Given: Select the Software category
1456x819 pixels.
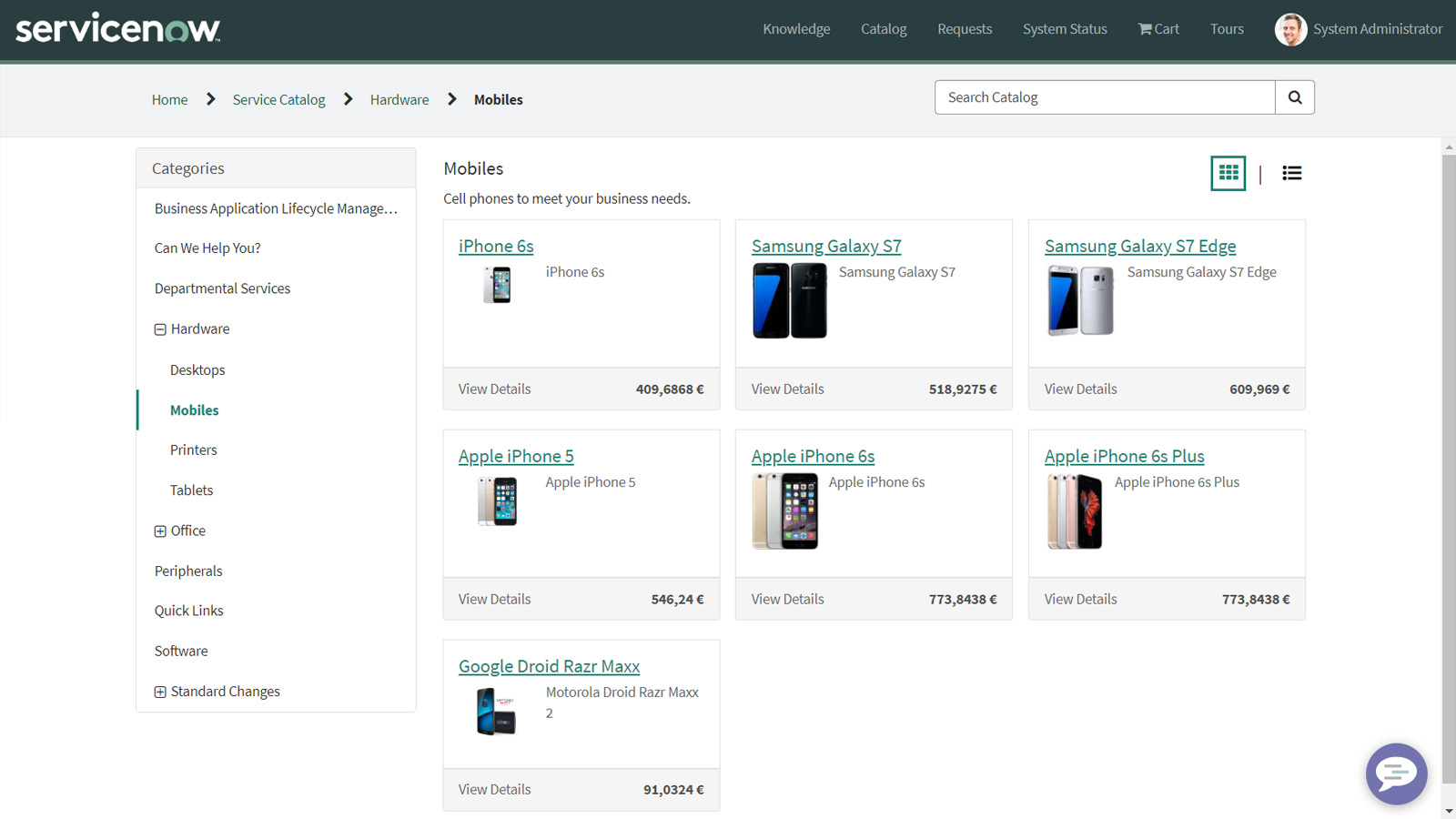Looking at the screenshot, I should tap(181, 652).
